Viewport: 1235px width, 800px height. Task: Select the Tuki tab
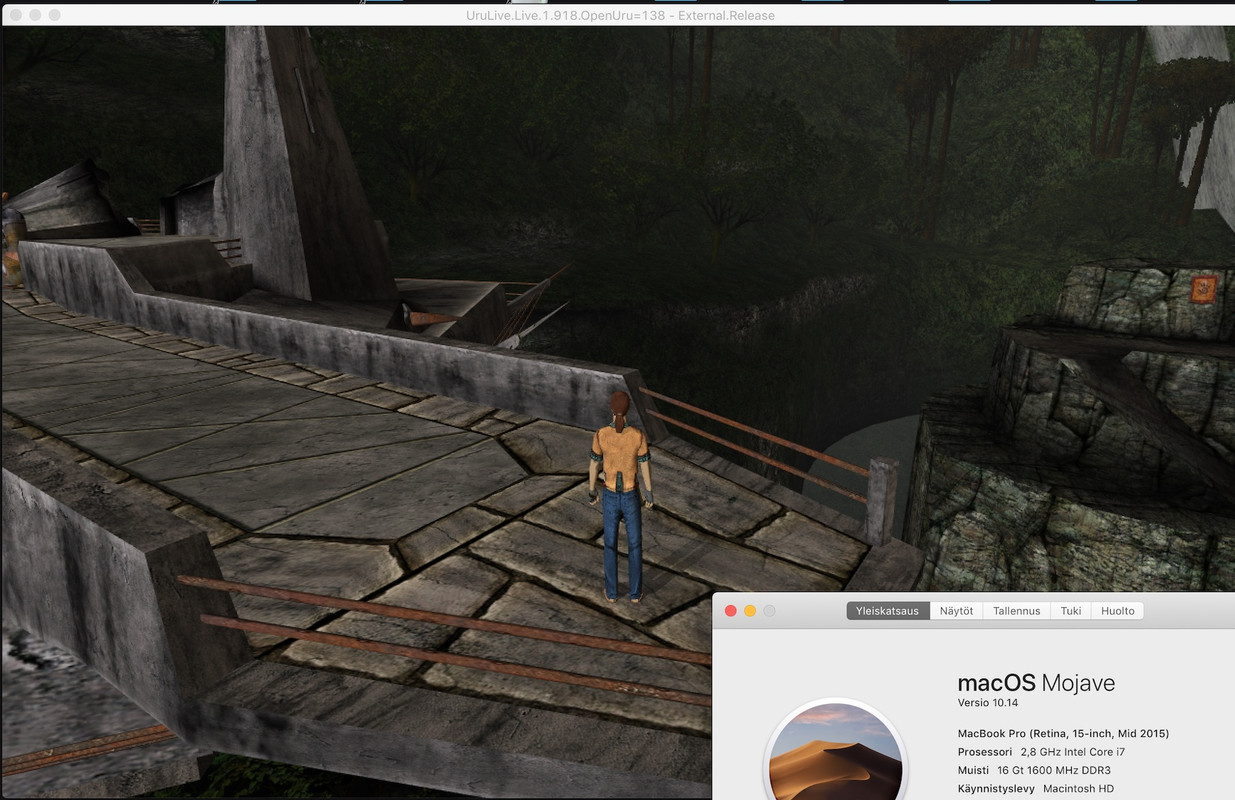[x=1071, y=611]
